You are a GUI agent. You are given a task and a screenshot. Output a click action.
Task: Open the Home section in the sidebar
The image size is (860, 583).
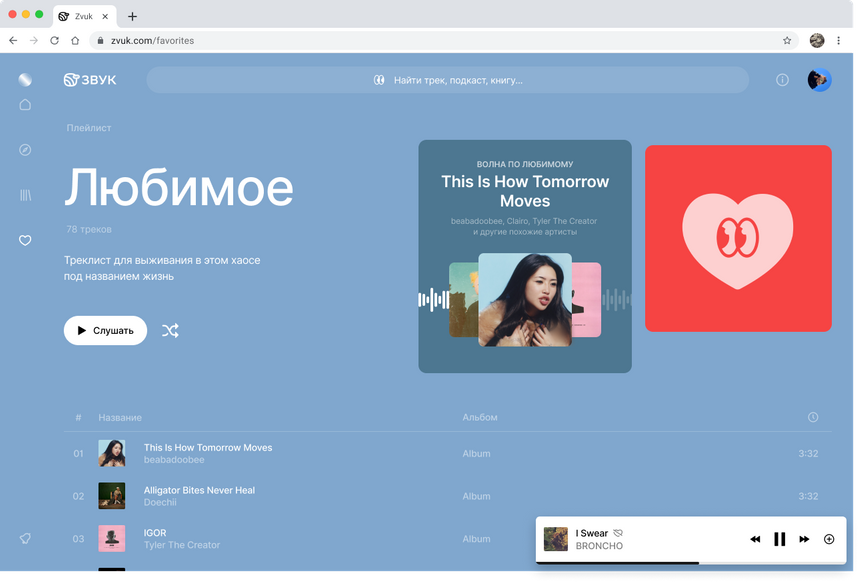[24, 104]
